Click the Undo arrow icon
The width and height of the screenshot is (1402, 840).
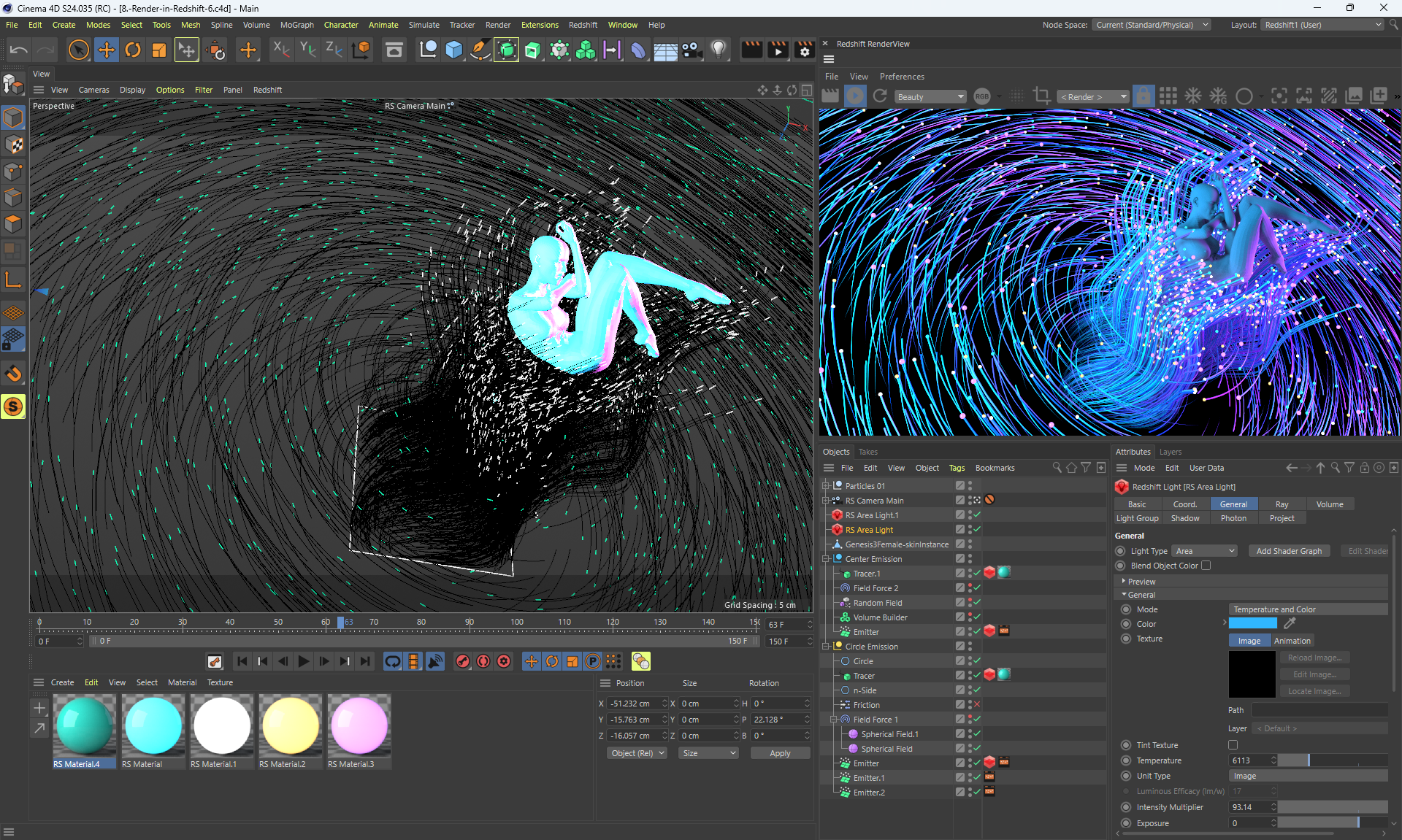[x=19, y=50]
